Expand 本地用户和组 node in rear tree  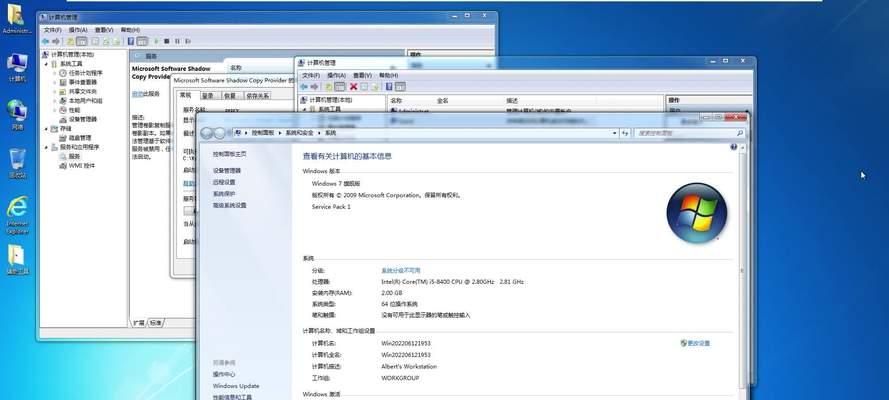click(55, 101)
